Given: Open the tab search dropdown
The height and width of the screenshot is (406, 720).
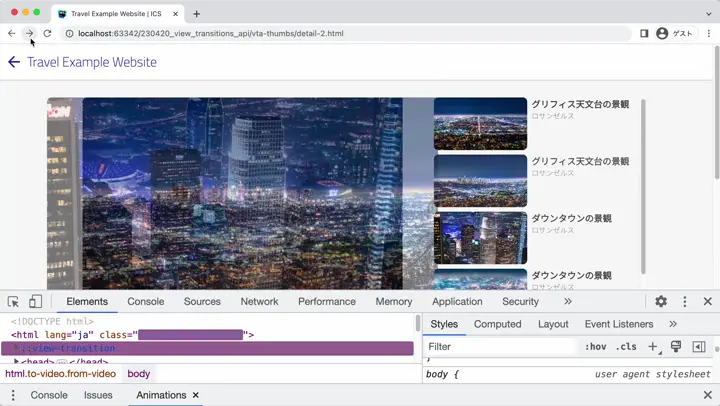Looking at the screenshot, I should click(x=709, y=14).
